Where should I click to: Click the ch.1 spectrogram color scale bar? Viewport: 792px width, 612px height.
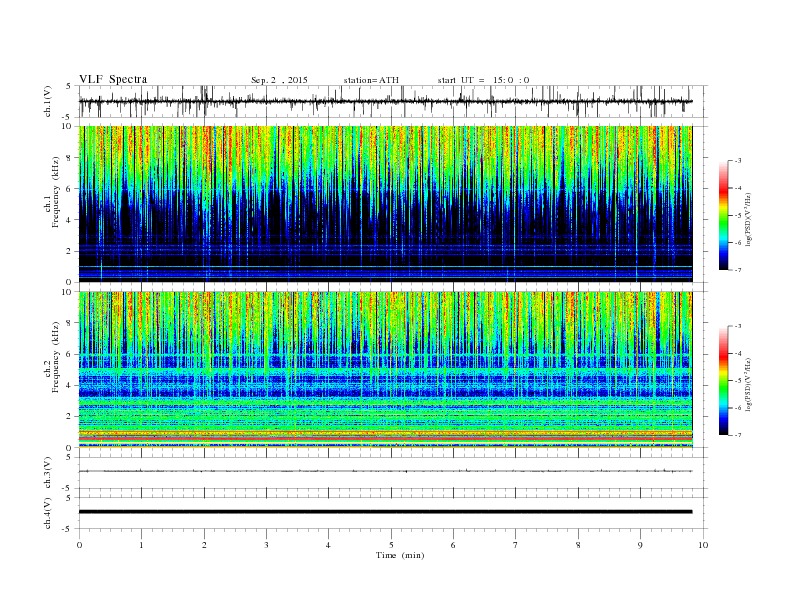point(723,215)
